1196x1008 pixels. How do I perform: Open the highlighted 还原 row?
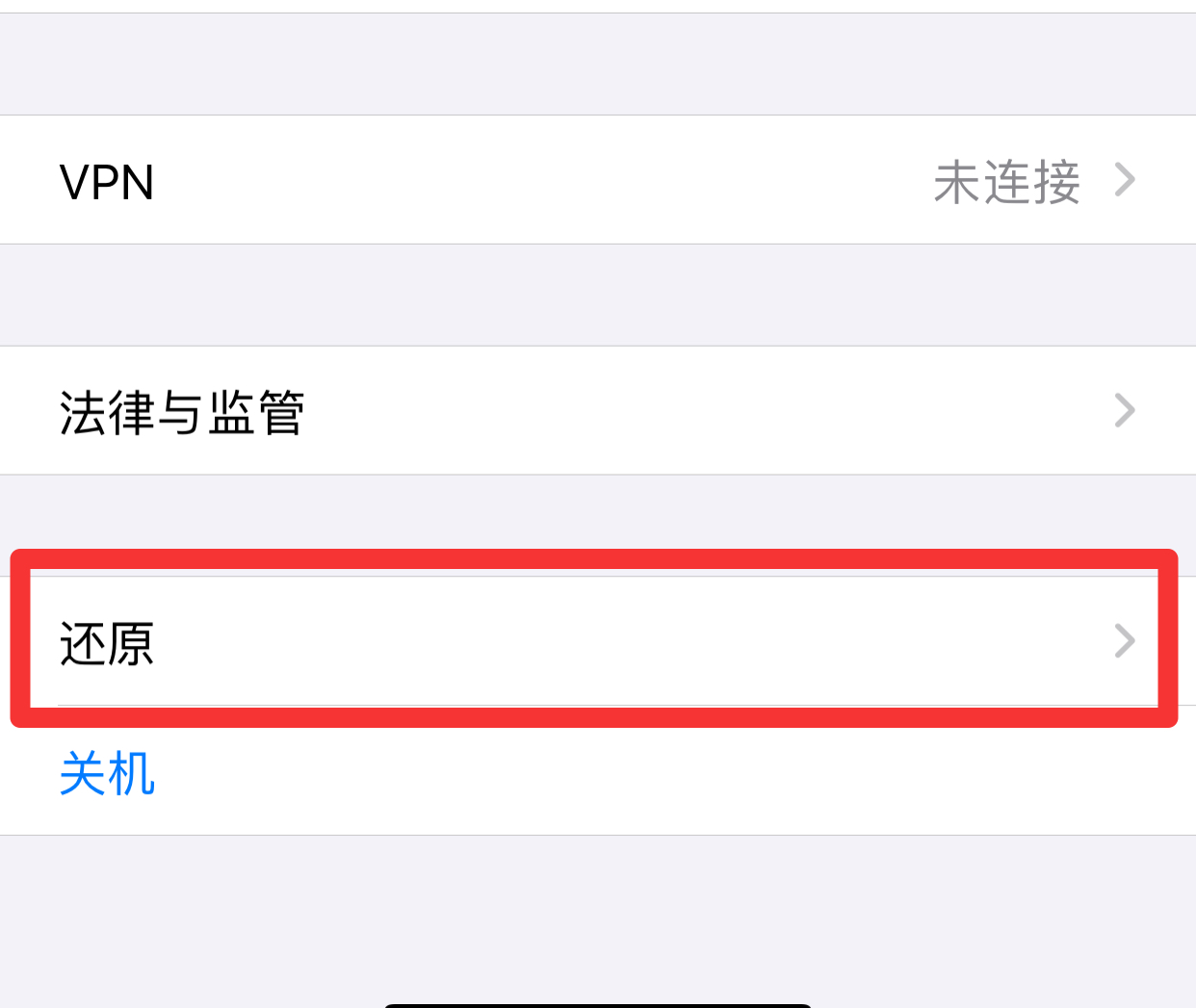click(598, 641)
